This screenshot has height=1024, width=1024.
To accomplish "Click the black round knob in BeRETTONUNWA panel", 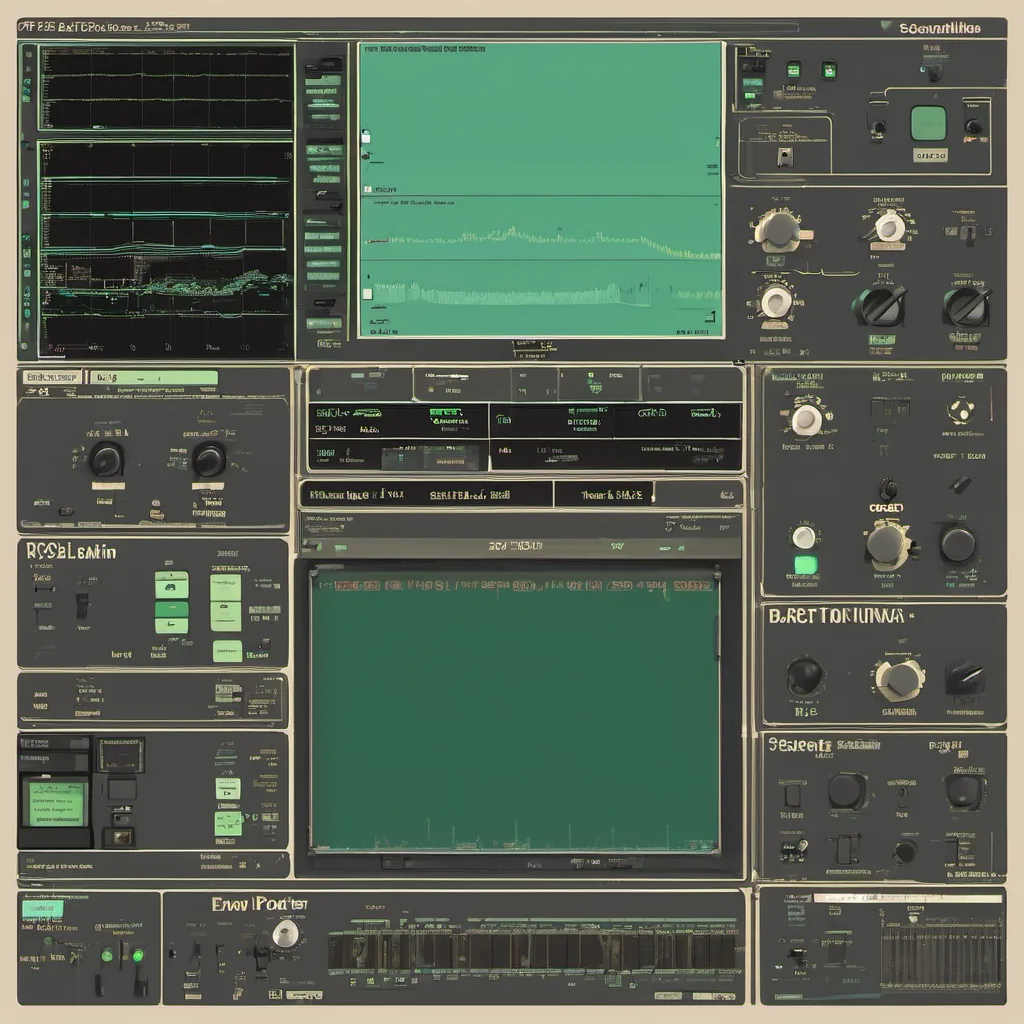I will (805, 677).
